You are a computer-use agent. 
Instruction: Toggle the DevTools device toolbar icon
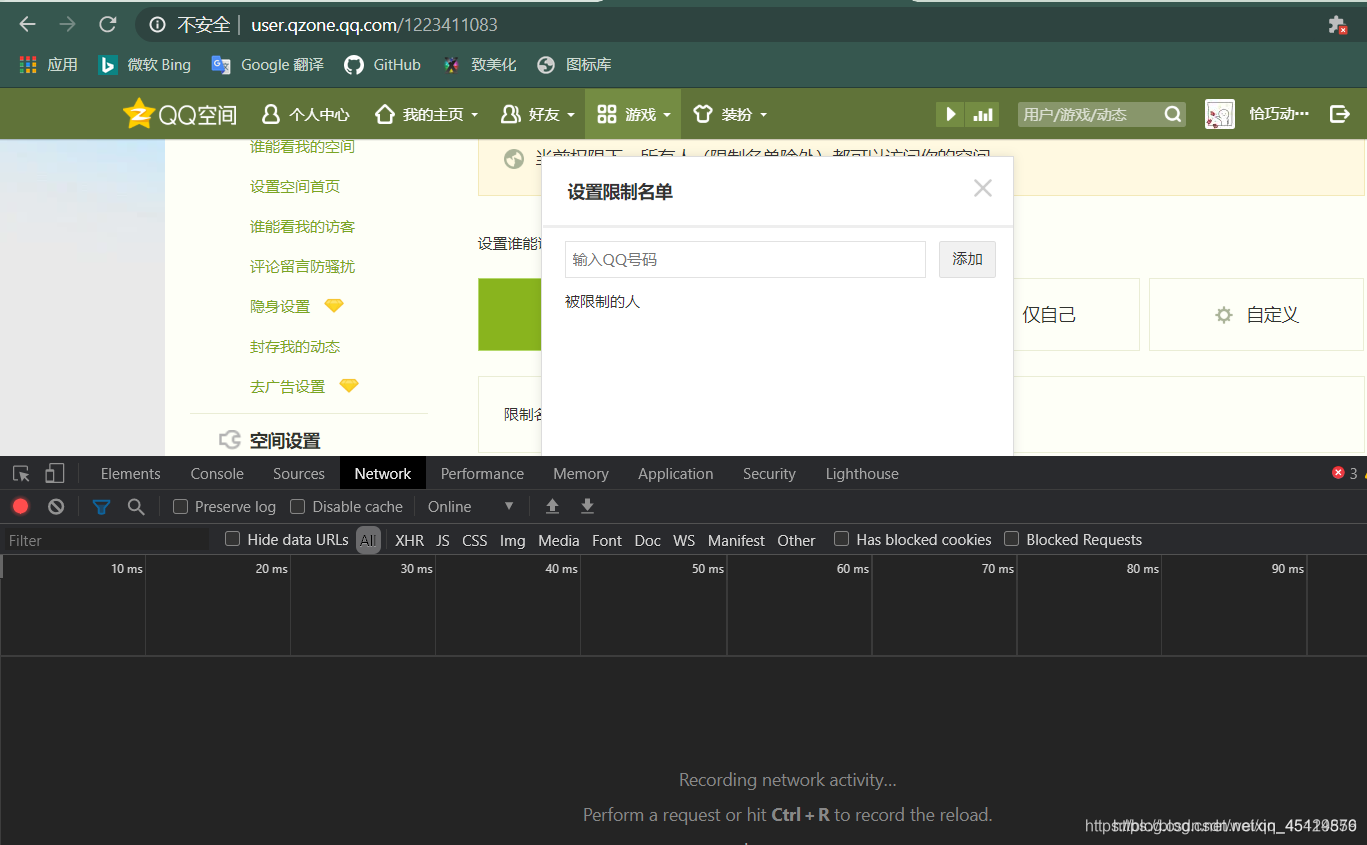tap(55, 473)
